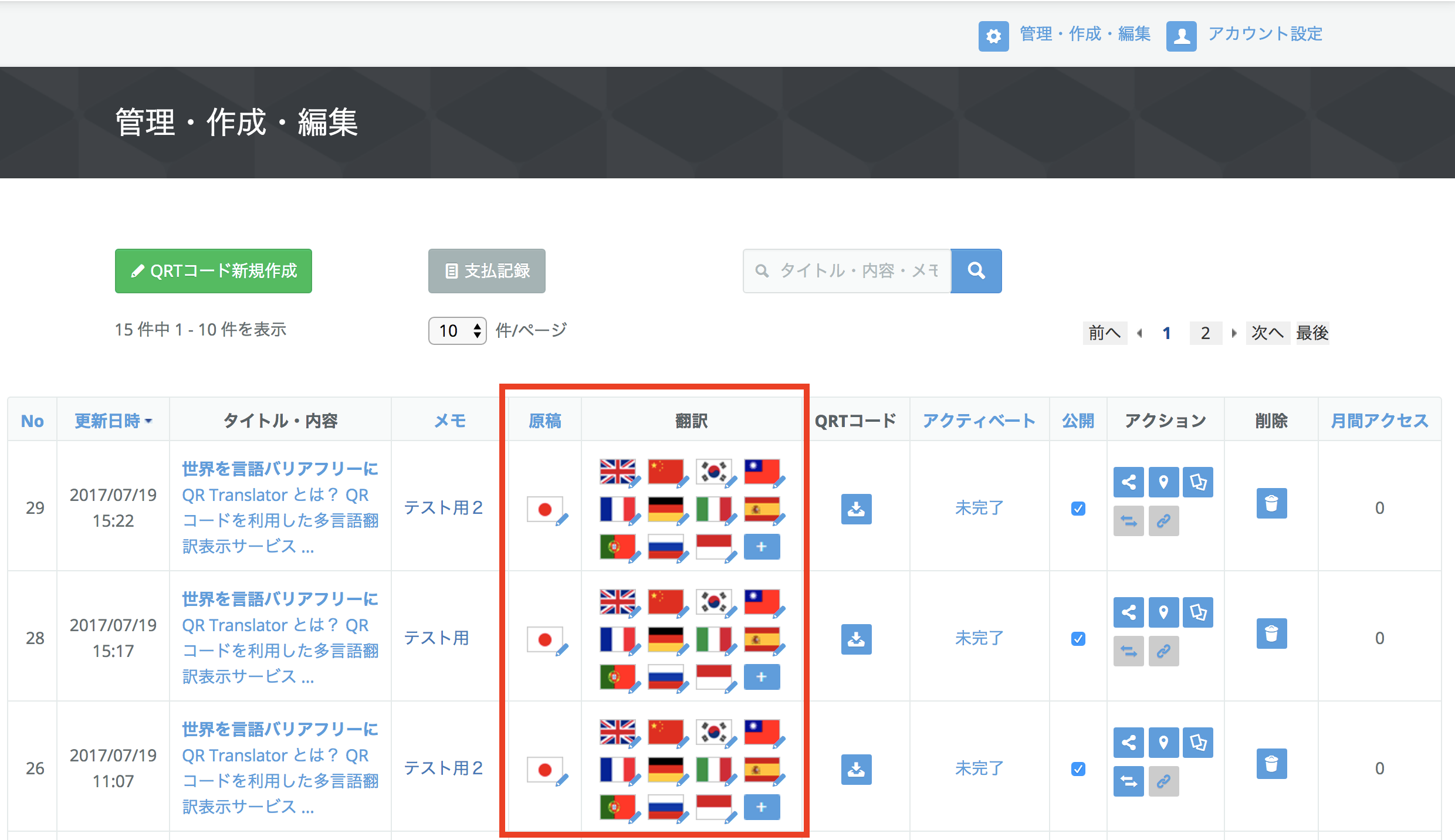Add translation language plus button row 29

[x=762, y=547]
